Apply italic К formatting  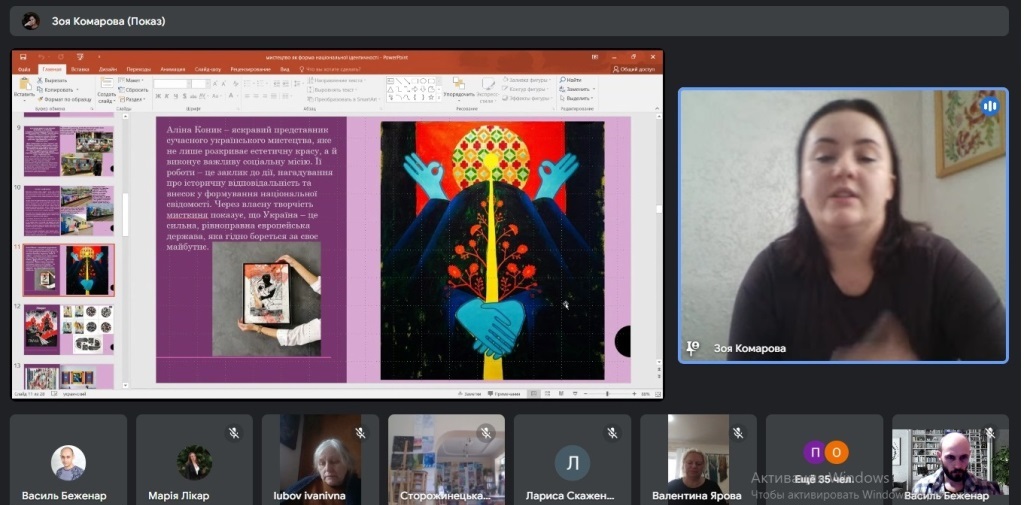pos(167,96)
